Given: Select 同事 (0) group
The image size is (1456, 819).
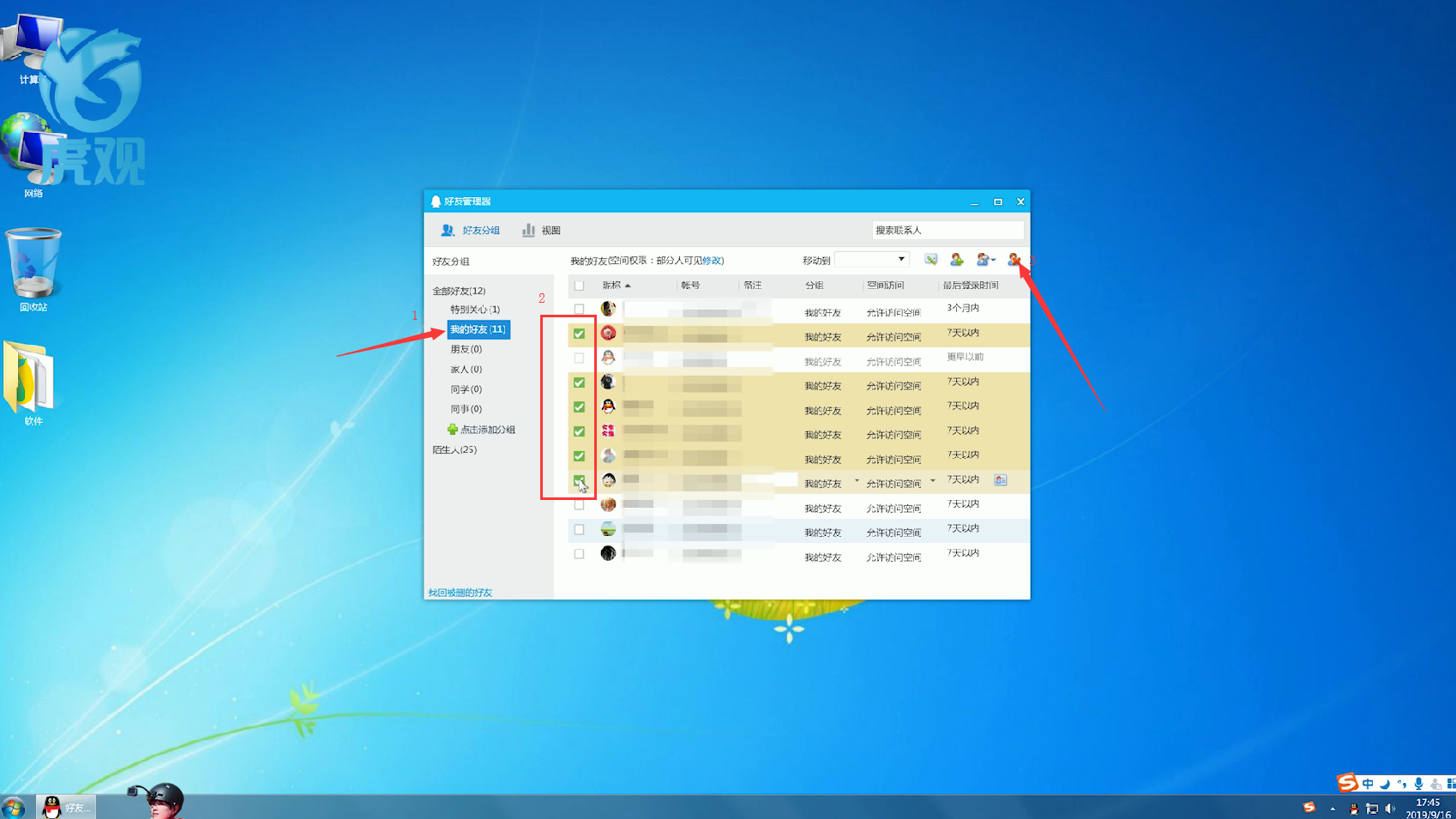Looking at the screenshot, I should click(466, 409).
